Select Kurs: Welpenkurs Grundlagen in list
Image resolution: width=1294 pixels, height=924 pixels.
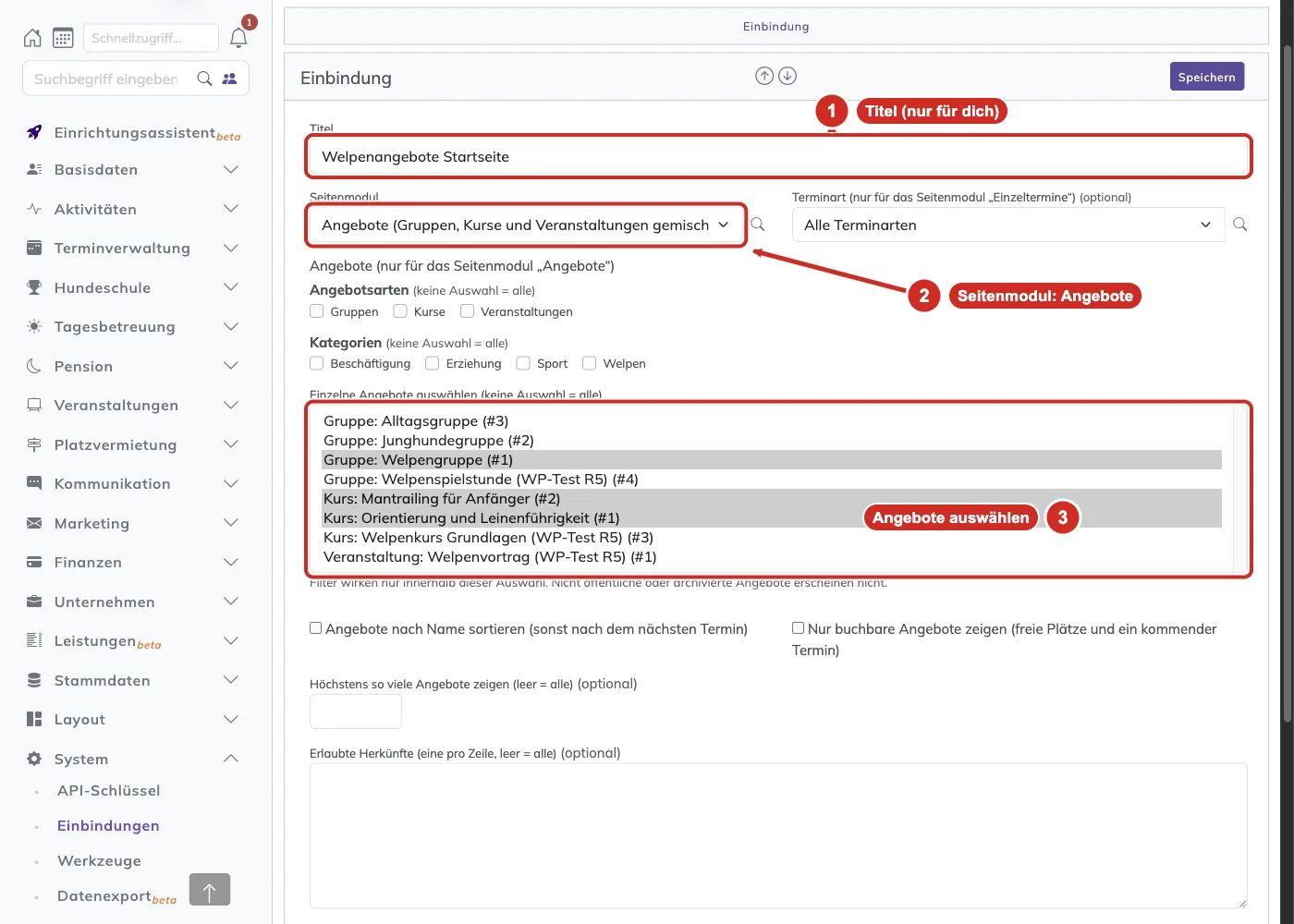pyautogui.click(x=772, y=538)
